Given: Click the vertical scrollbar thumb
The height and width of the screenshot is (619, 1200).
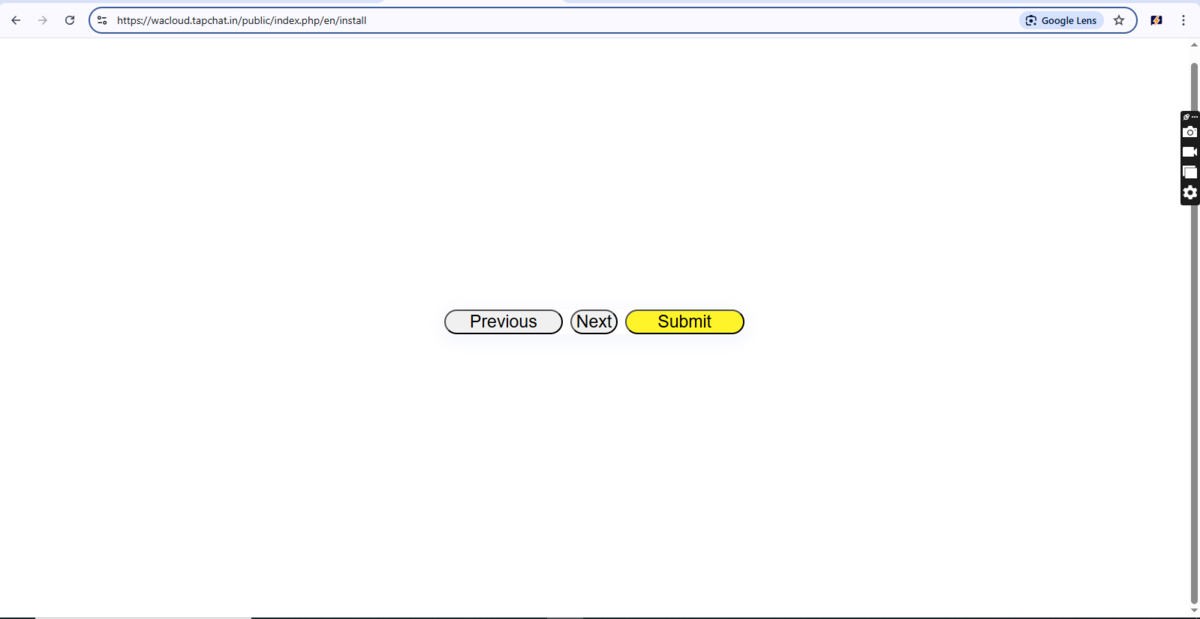Looking at the screenshot, I should [x=1193, y=330].
